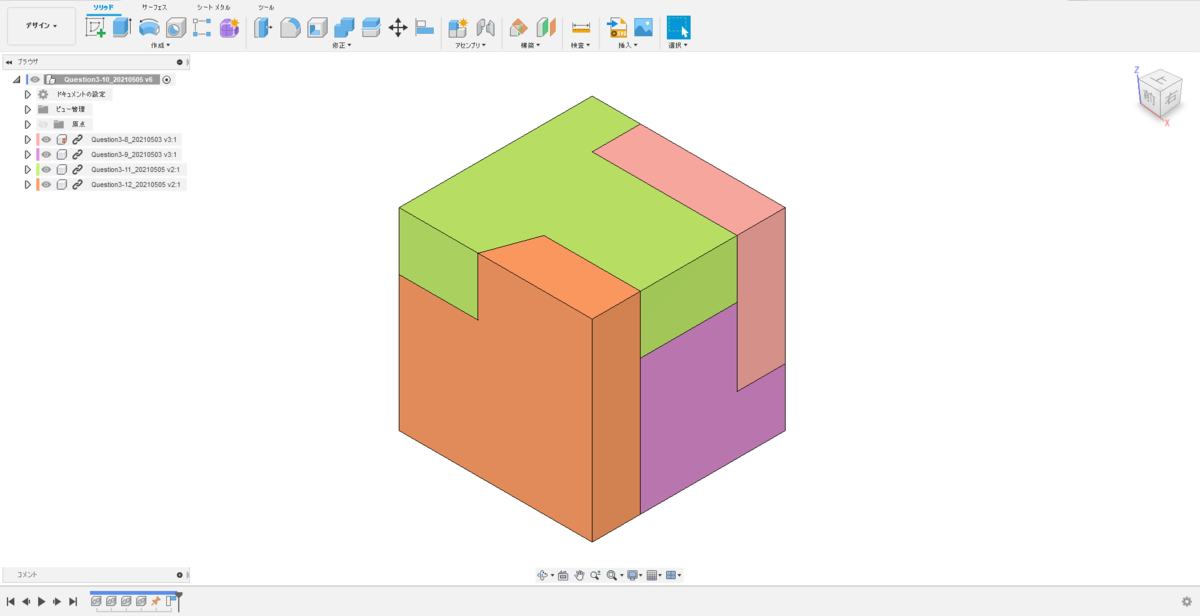Viewport: 1200px width, 616px height.
Task: Collapse the root Question3-10_20210505 node
Action: (x=17, y=79)
